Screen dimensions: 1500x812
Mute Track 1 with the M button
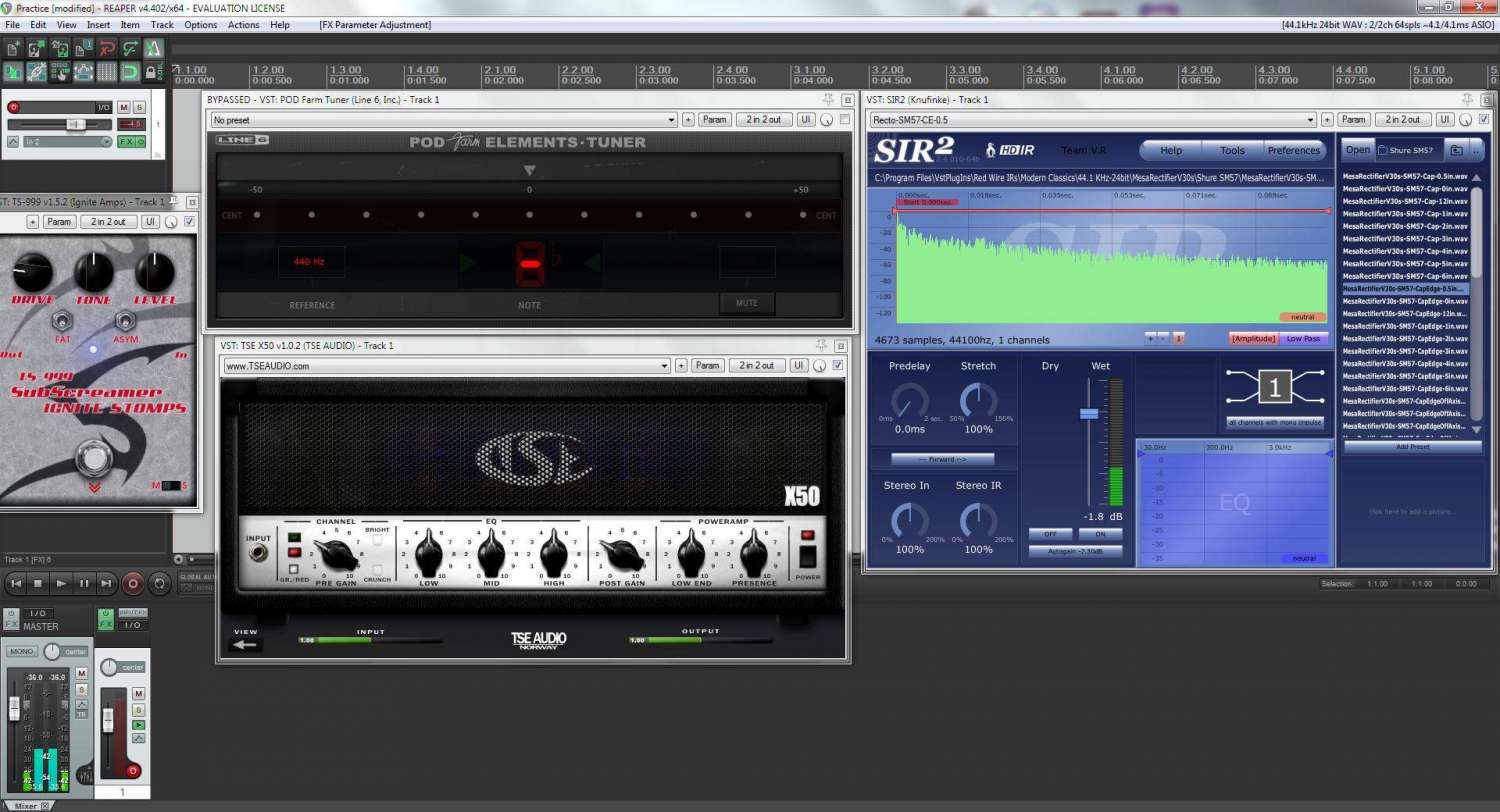124,107
